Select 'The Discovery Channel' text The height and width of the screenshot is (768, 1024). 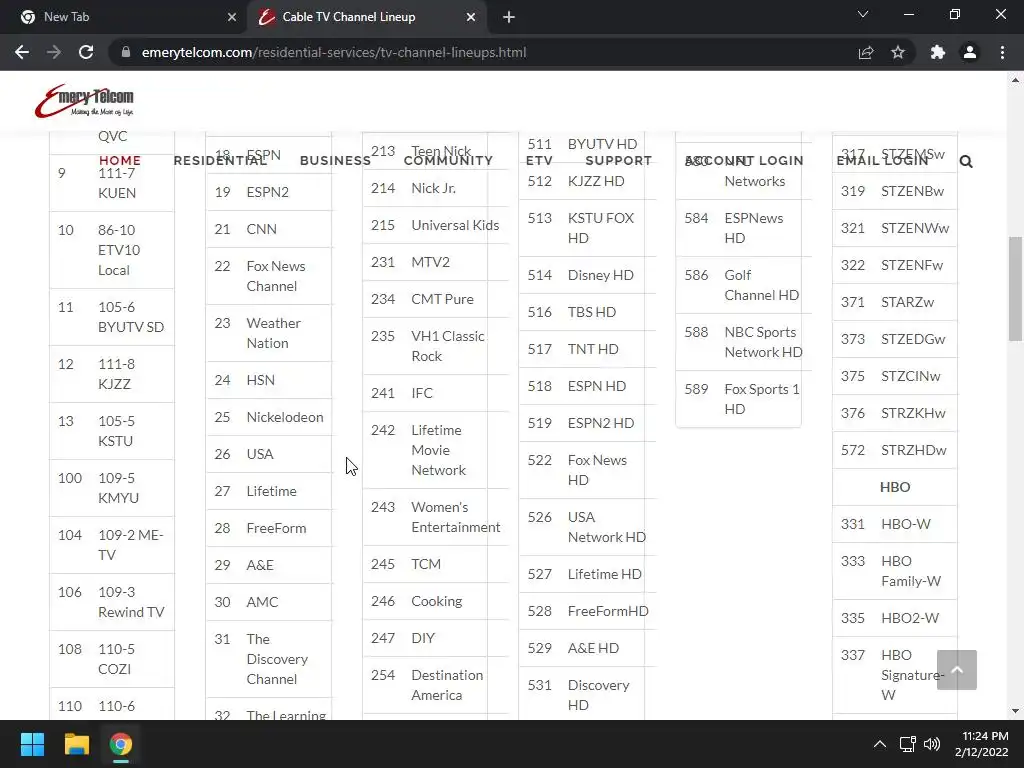pyautogui.click(x=277, y=659)
